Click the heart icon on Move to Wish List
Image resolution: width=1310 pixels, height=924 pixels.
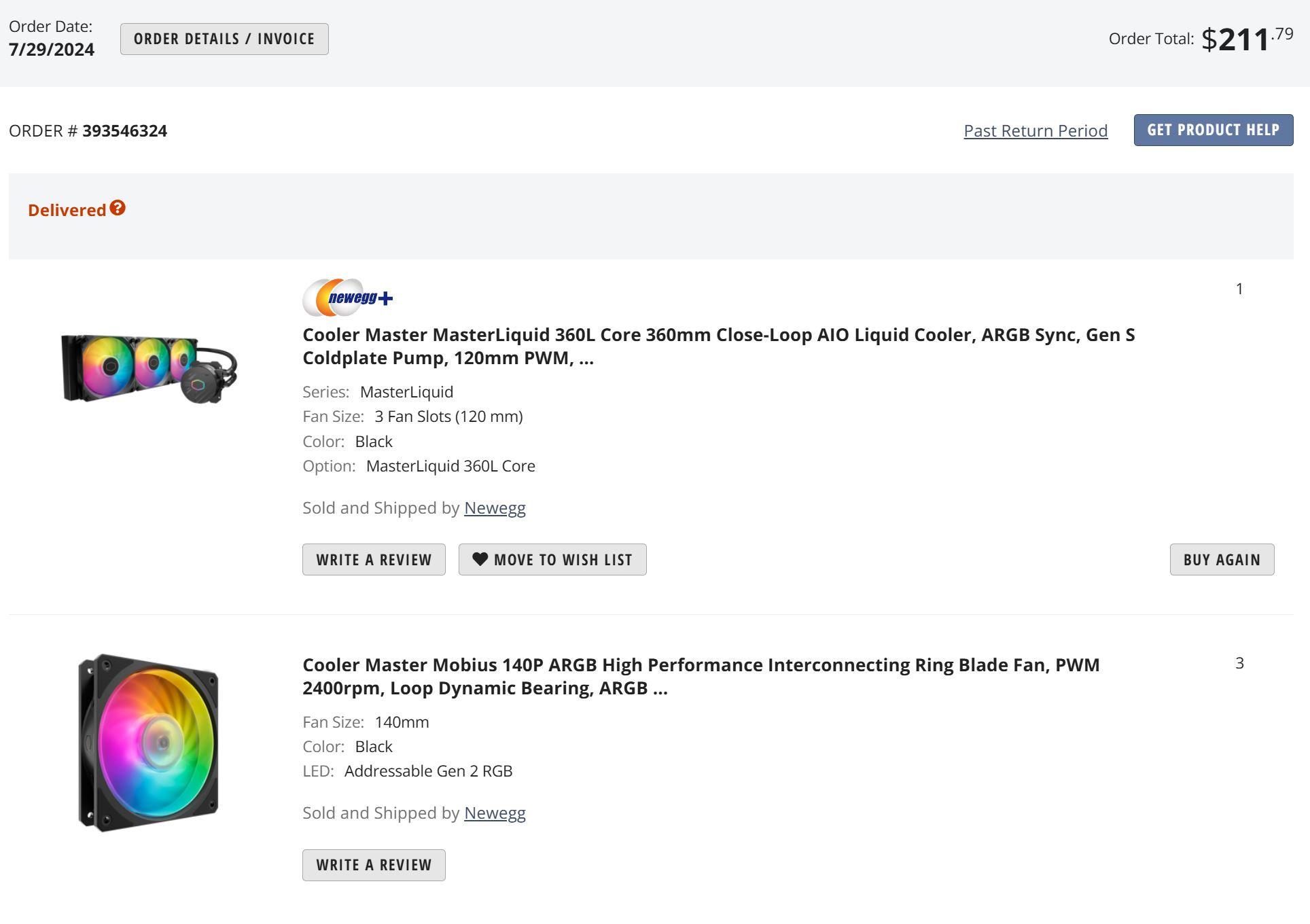tap(480, 559)
